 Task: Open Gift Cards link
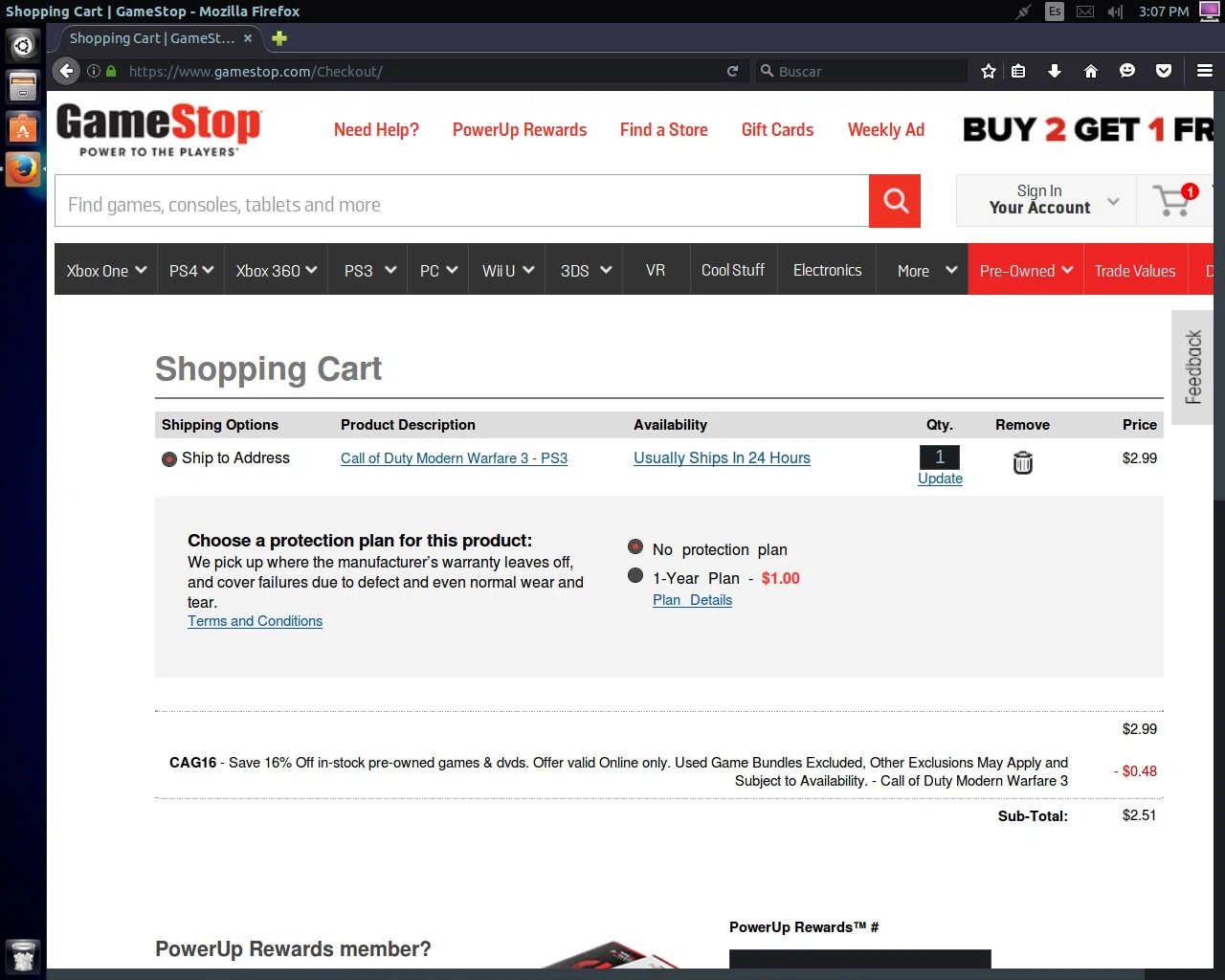click(x=777, y=130)
